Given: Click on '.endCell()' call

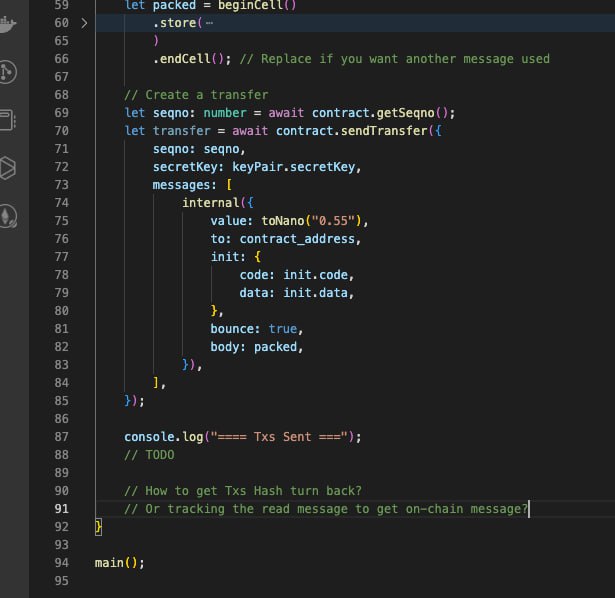Looking at the screenshot, I should coord(188,59).
